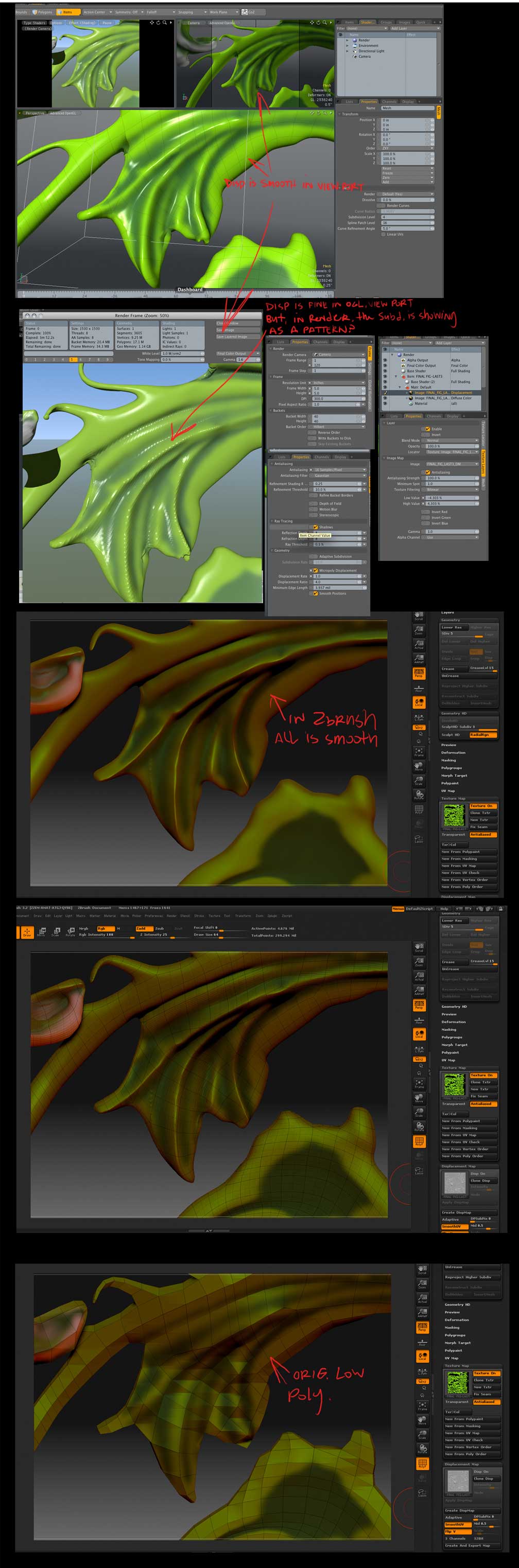Click the Move icon in the low-poly ZBrush view
This screenshot has height=1568, width=519.
coord(422,1420)
